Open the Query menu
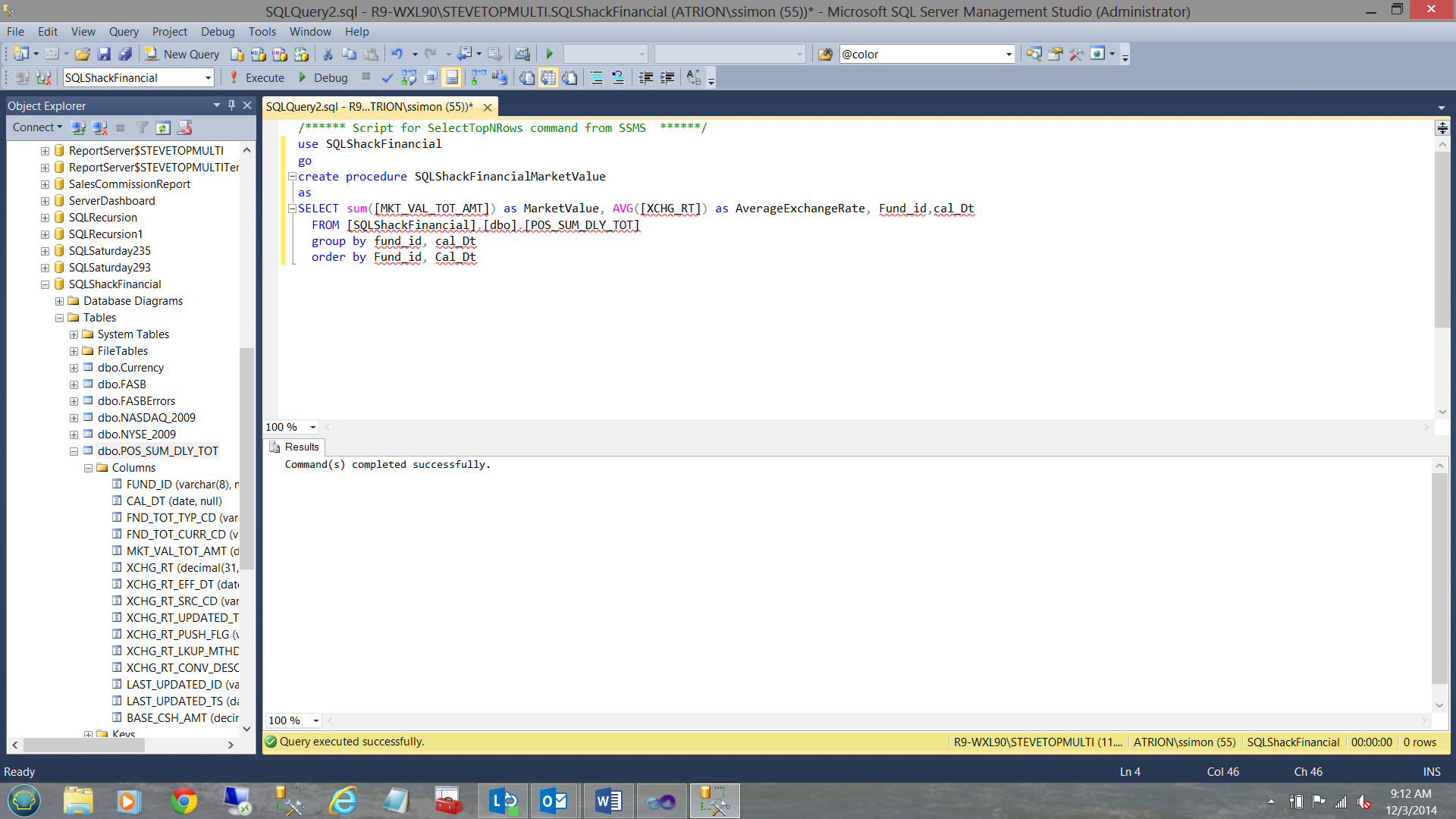 tap(123, 31)
